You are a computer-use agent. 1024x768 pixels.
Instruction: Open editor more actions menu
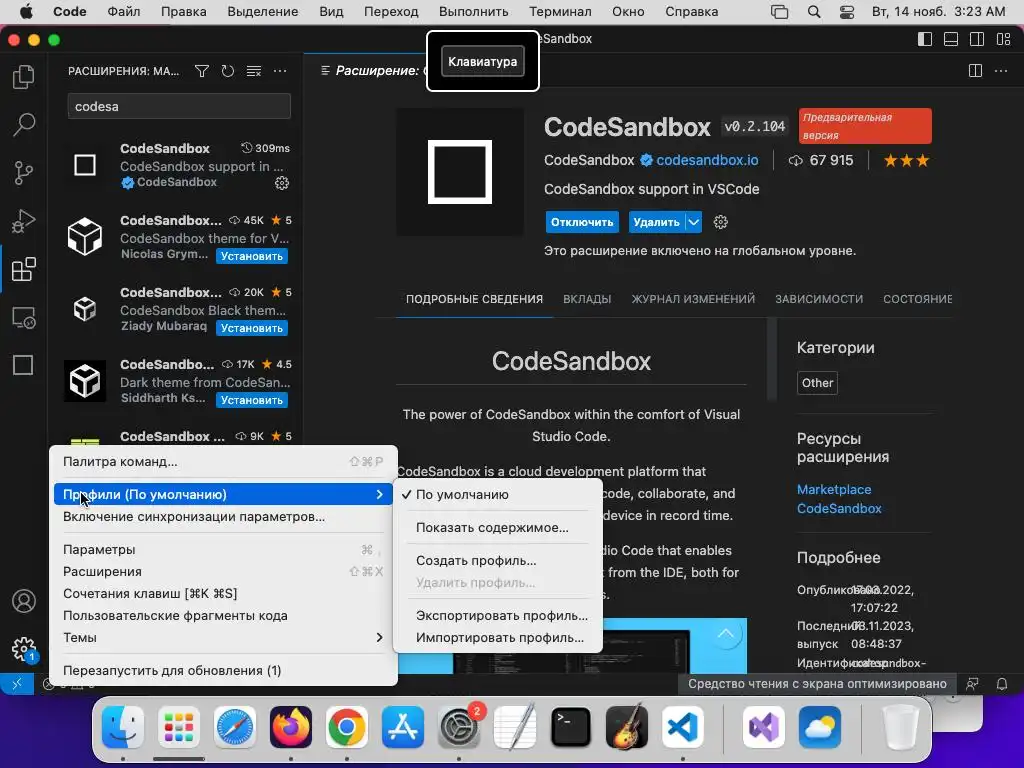click(1000, 71)
